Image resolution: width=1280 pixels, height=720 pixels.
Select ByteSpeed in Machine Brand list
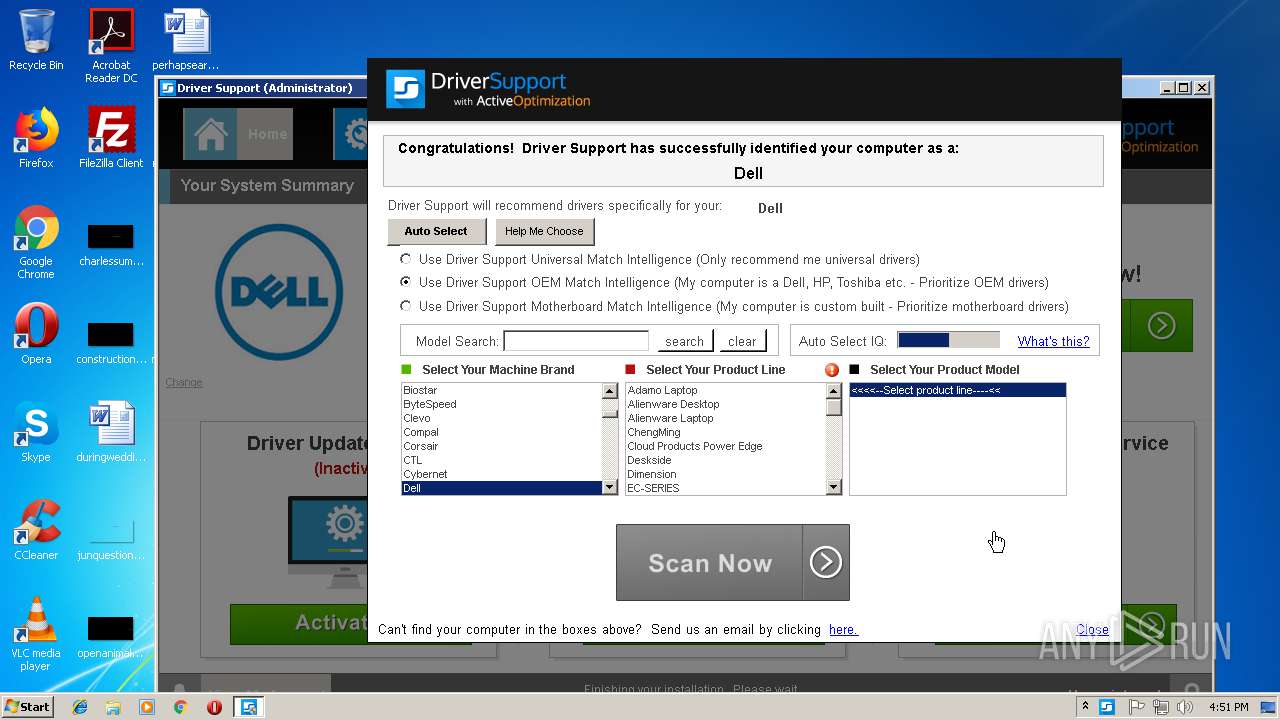(500, 404)
